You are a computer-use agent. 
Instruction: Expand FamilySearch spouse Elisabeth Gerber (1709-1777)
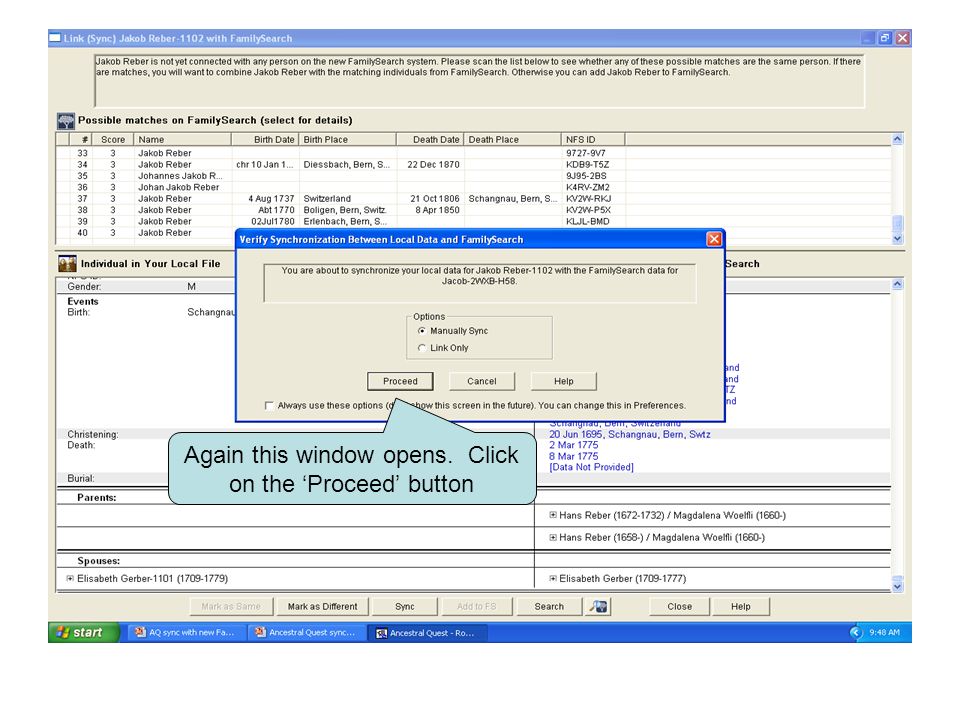tap(553, 579)
